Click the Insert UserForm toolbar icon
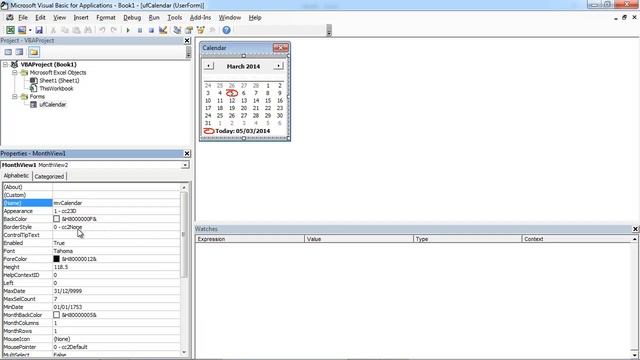Image resolution: width=640 pixels, height=360 pixels. coord(22,30)
